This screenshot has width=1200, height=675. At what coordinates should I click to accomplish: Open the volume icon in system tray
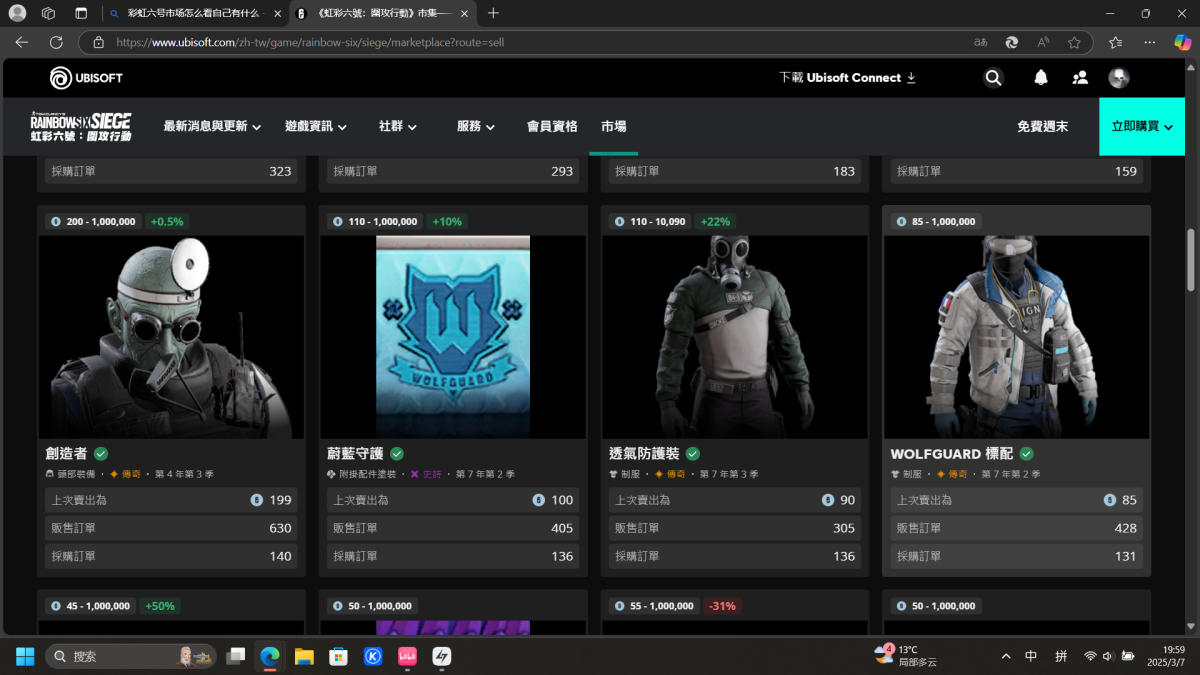pyautogui.click(x=1108, y=656)
